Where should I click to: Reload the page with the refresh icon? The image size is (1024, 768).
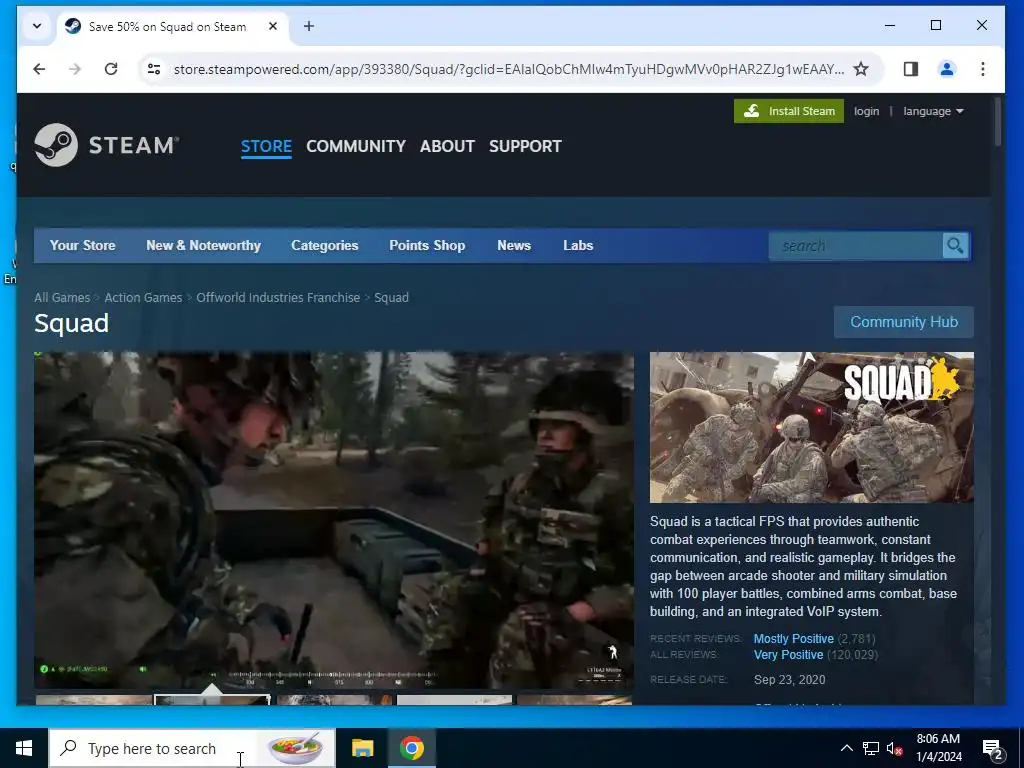pos(111,69)
